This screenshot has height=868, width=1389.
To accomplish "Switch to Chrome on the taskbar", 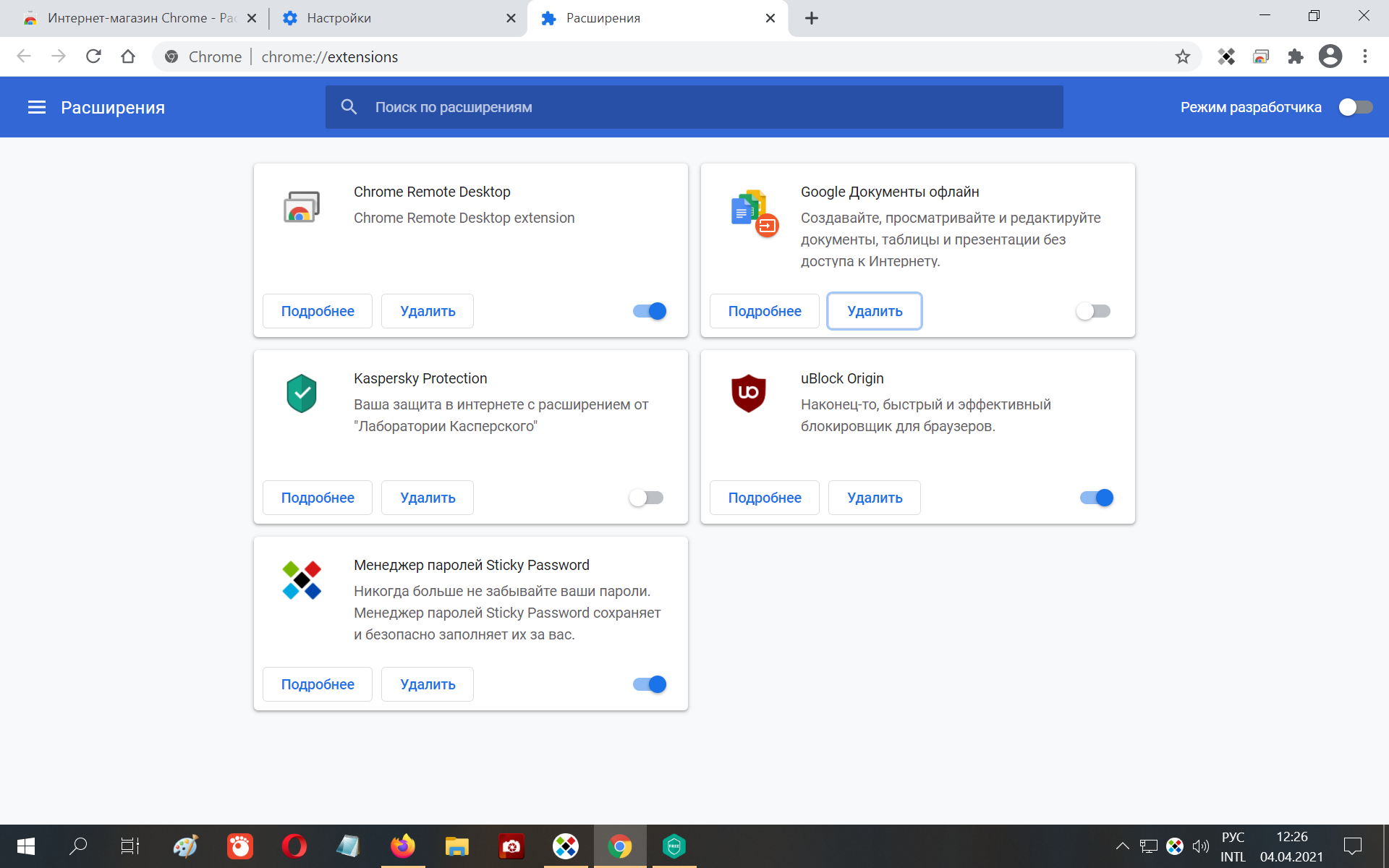I will (620, 846).
